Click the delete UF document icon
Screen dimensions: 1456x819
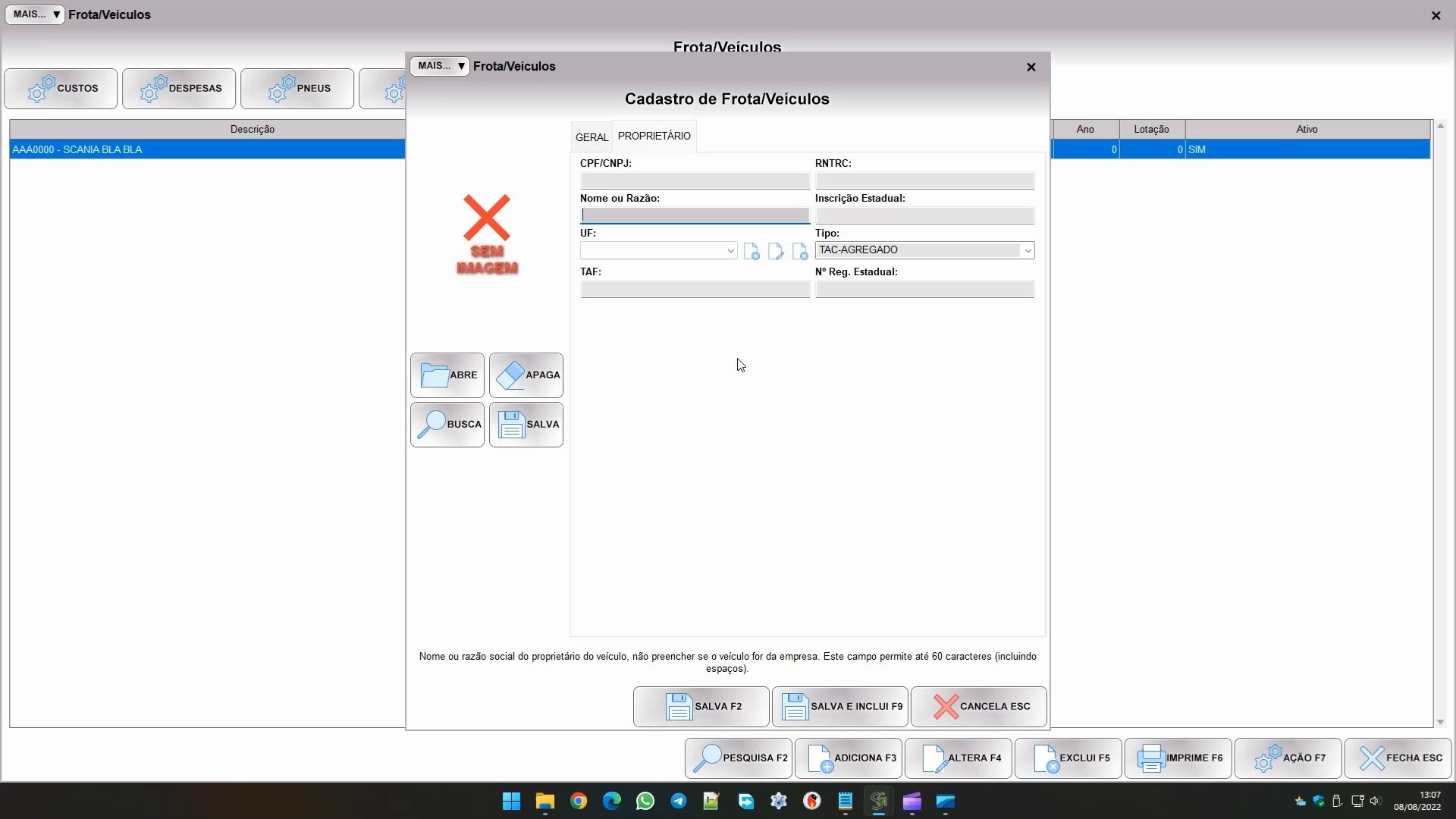coord(799,252)
